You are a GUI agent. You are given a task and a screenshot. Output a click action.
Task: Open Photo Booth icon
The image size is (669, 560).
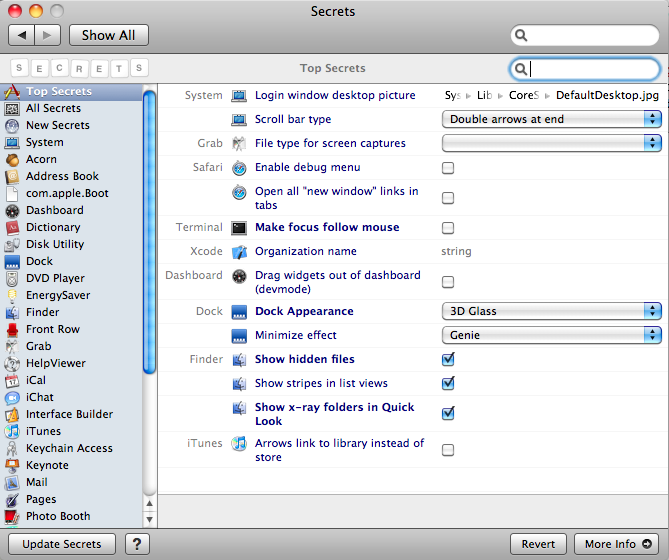pyautogui.click(x=12, y=516)
